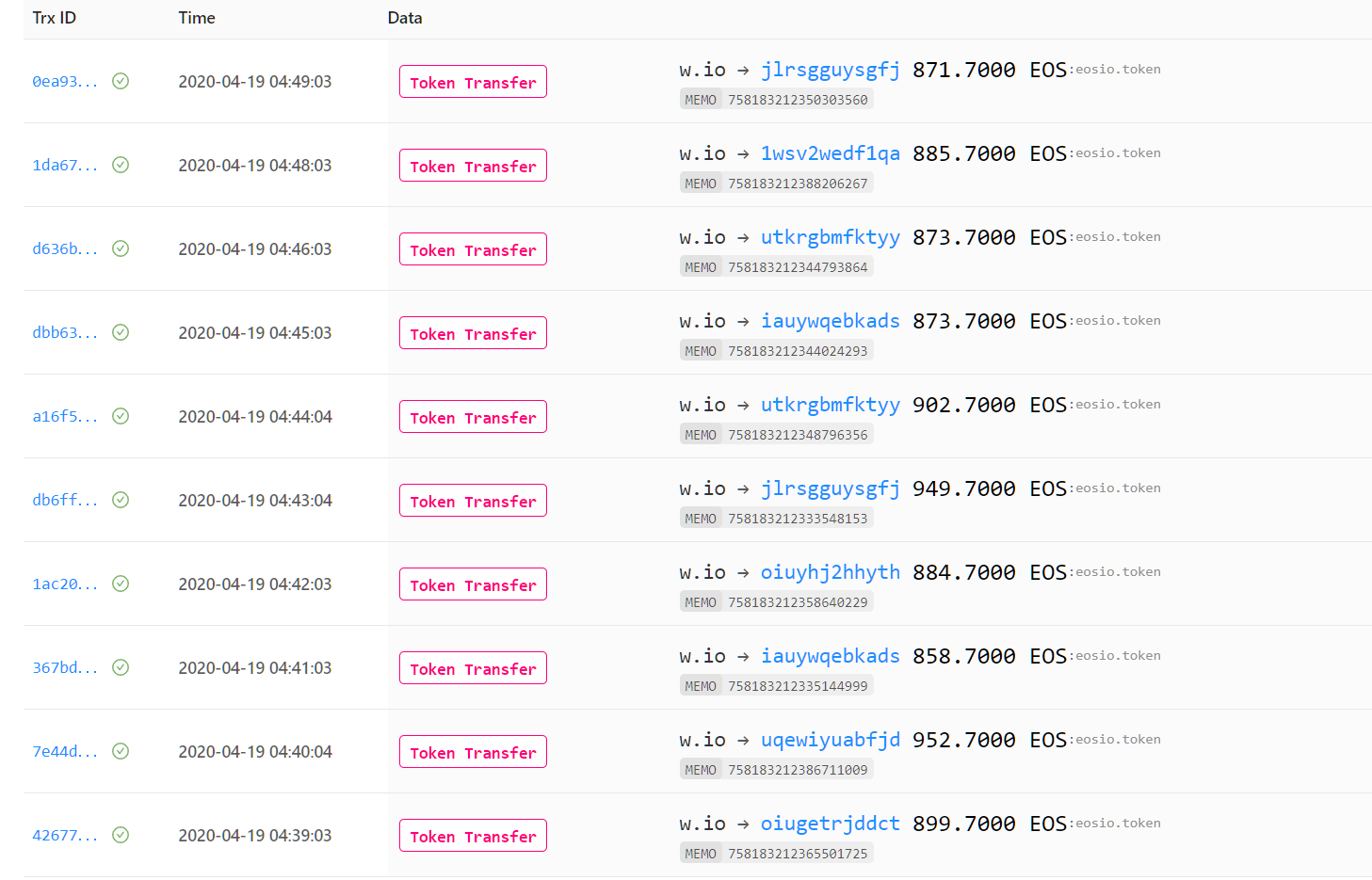Click the amount 899.7000
Screen dimensions: 1372x880
964,824
